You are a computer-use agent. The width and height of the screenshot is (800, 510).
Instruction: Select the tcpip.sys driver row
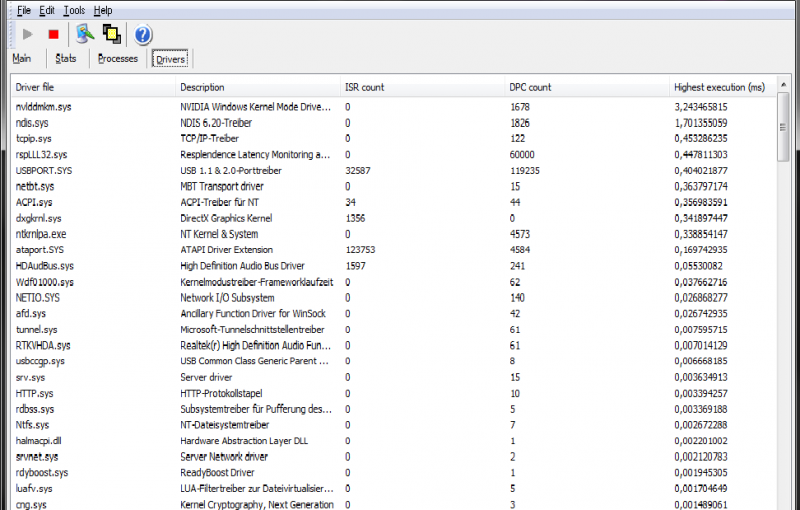coord(394,139)
